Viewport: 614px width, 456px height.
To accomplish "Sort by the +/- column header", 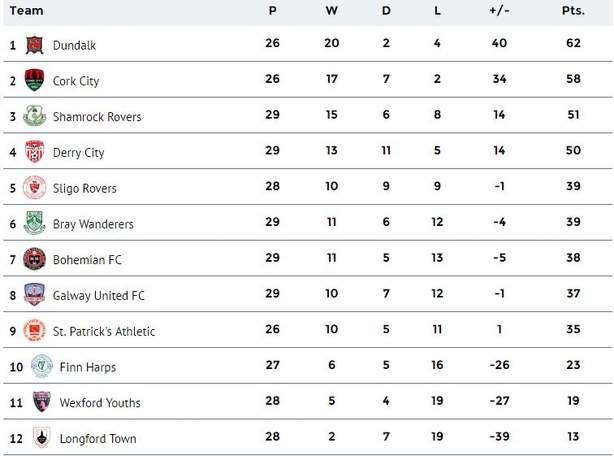I will pyautogui.click(x=499, y=11).
